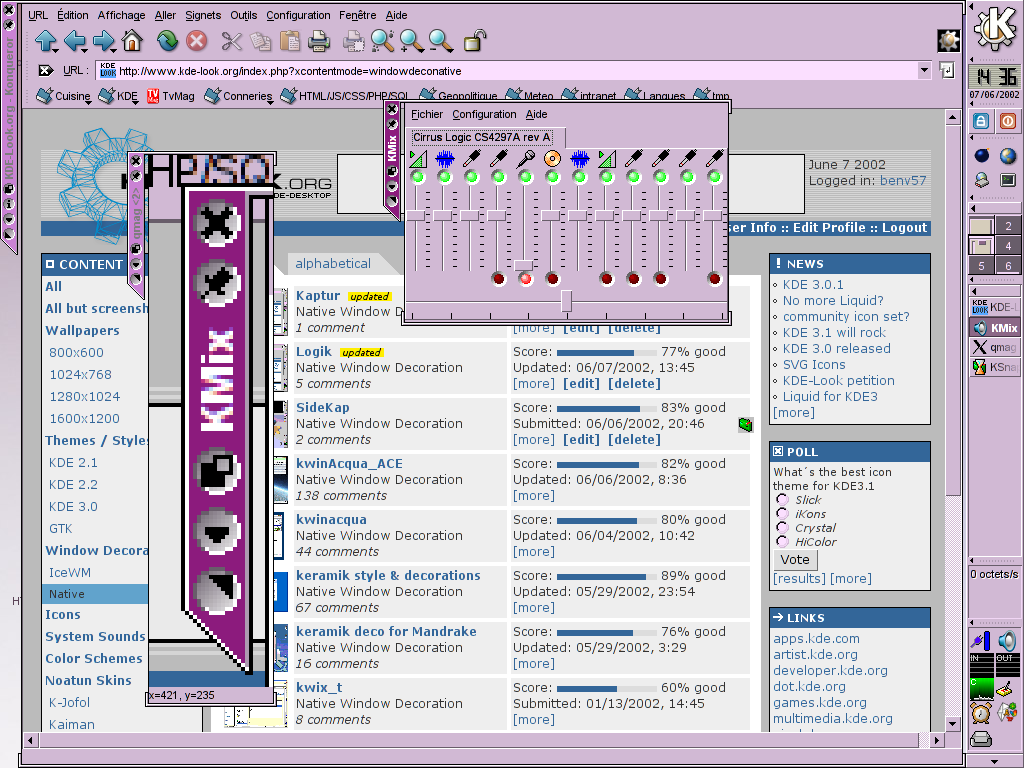The width and height of the screenshot is (1024, 768).
Task: Reload the page with the green refresh icon
Action: point(167,41)
